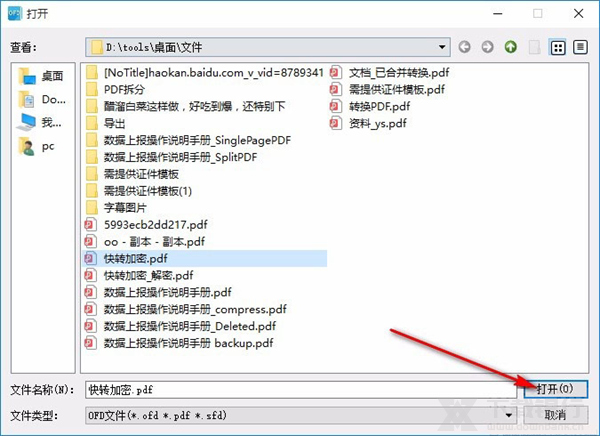Screen dimensions: 600x436
Task: Open 桌面 shortcut in sidebar
Action: pos(41,76)
